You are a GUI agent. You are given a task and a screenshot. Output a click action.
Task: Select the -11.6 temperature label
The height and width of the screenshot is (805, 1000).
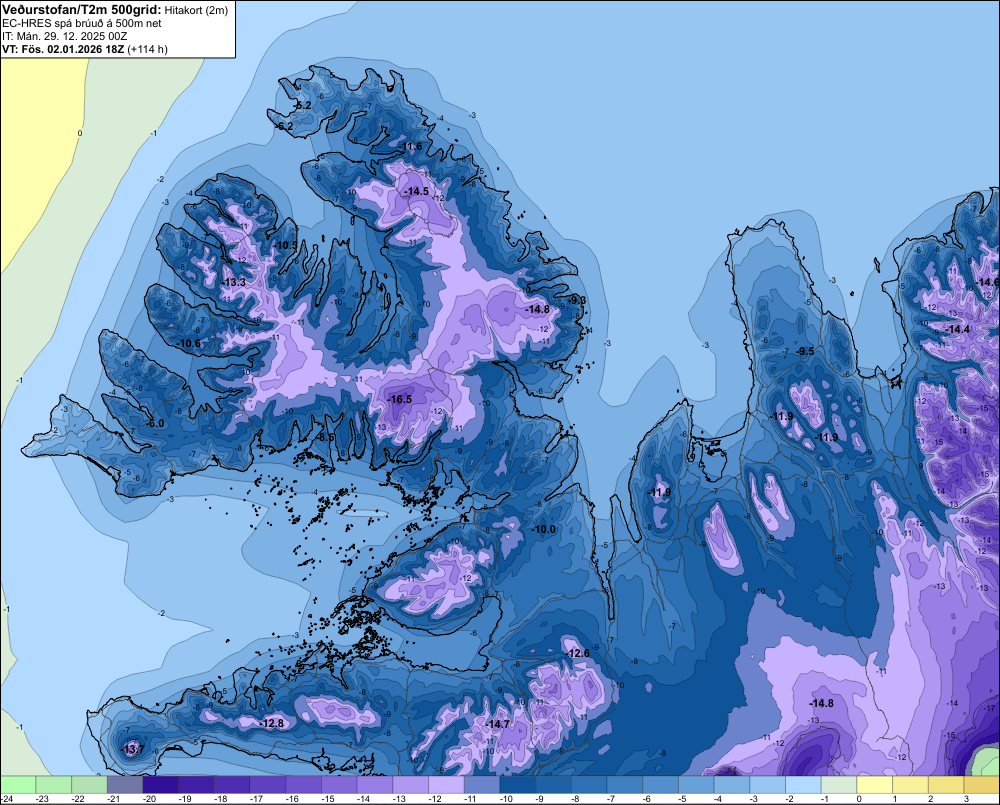click(410, 147)
